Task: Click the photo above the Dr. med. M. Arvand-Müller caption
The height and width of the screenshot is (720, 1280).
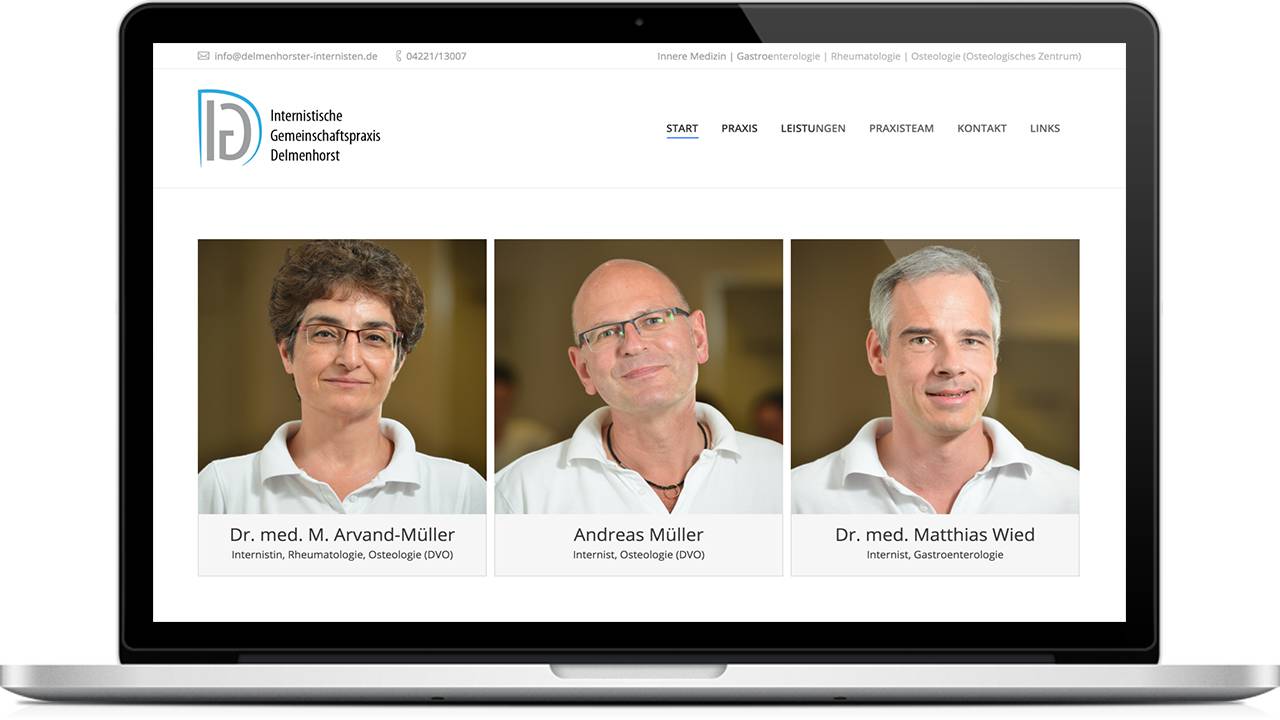Action: tap(342, 376)
